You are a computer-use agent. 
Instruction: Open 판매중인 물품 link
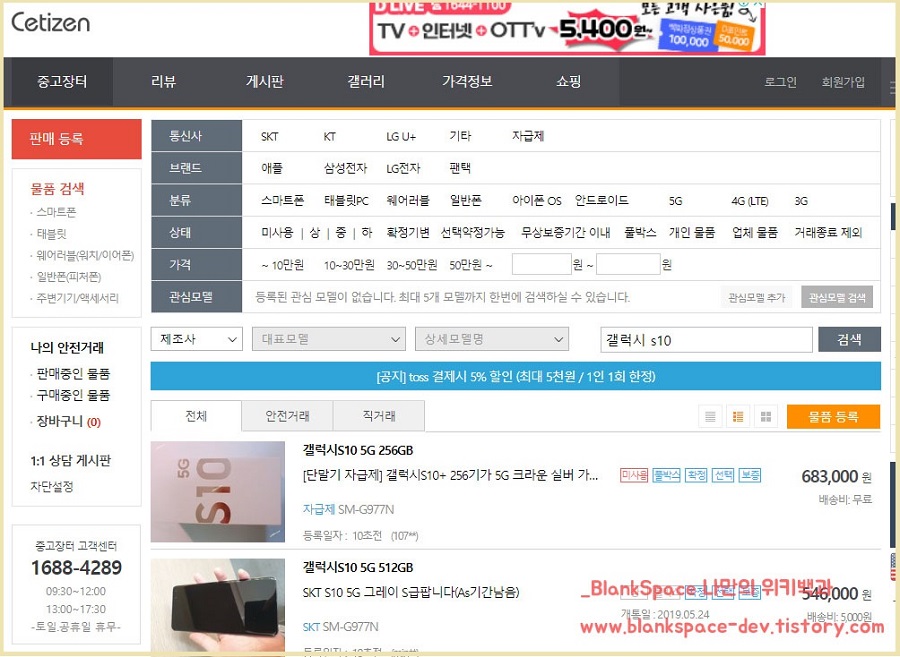point(73,374)
